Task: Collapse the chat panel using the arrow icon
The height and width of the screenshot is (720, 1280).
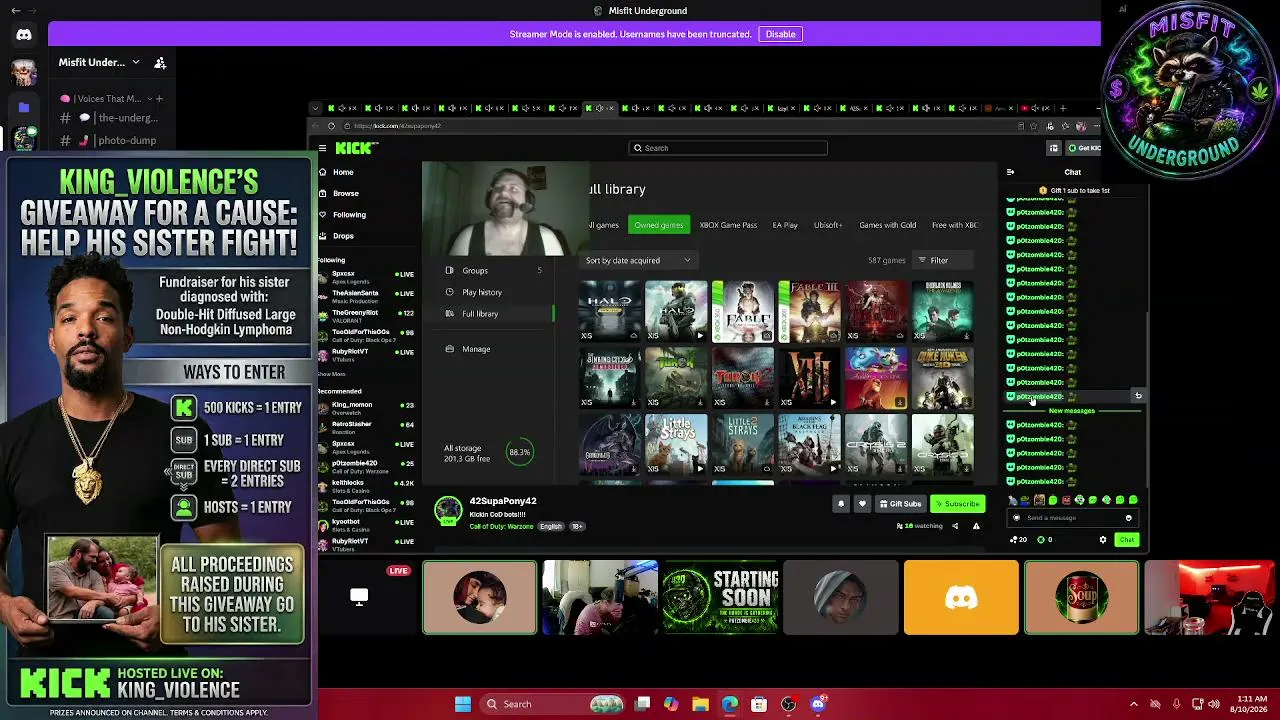Action: pyautogui.click(x=1010, y=172)
